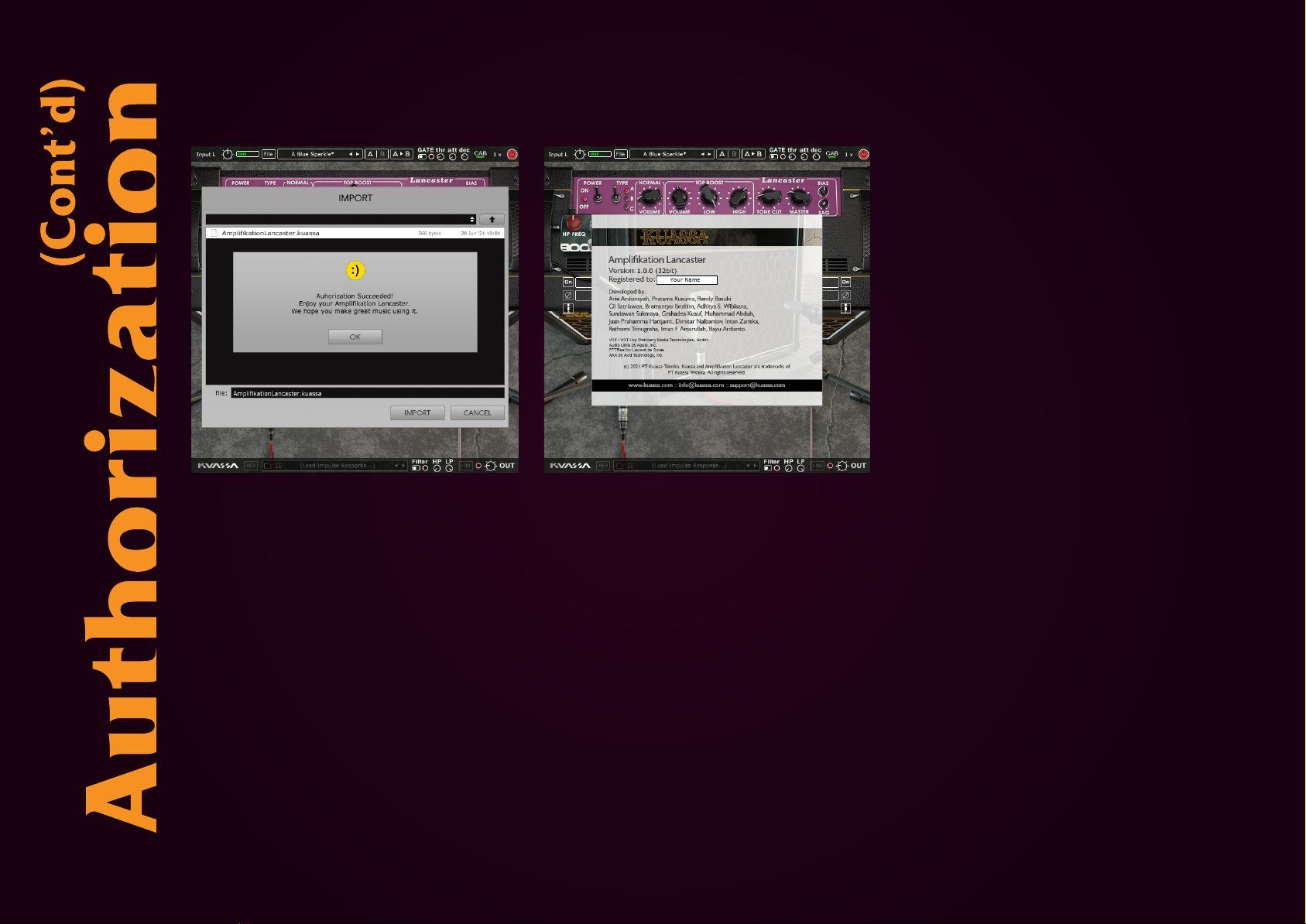Click the bypass power icon in the right plugin
This screenshot has height=924, width=1306.
coord(863,154)
